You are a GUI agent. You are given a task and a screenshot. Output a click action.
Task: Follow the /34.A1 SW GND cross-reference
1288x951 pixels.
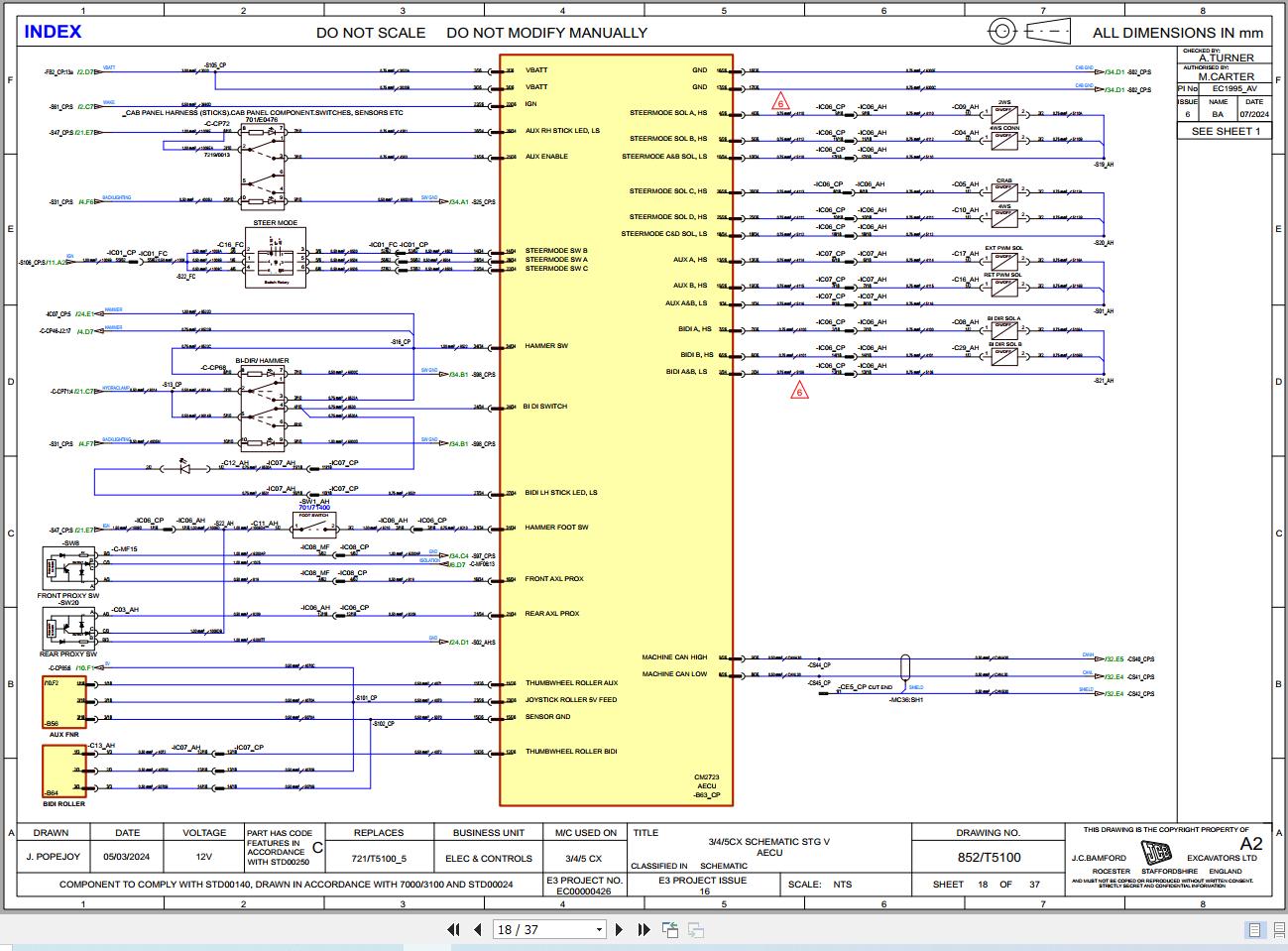coord(459,202)
